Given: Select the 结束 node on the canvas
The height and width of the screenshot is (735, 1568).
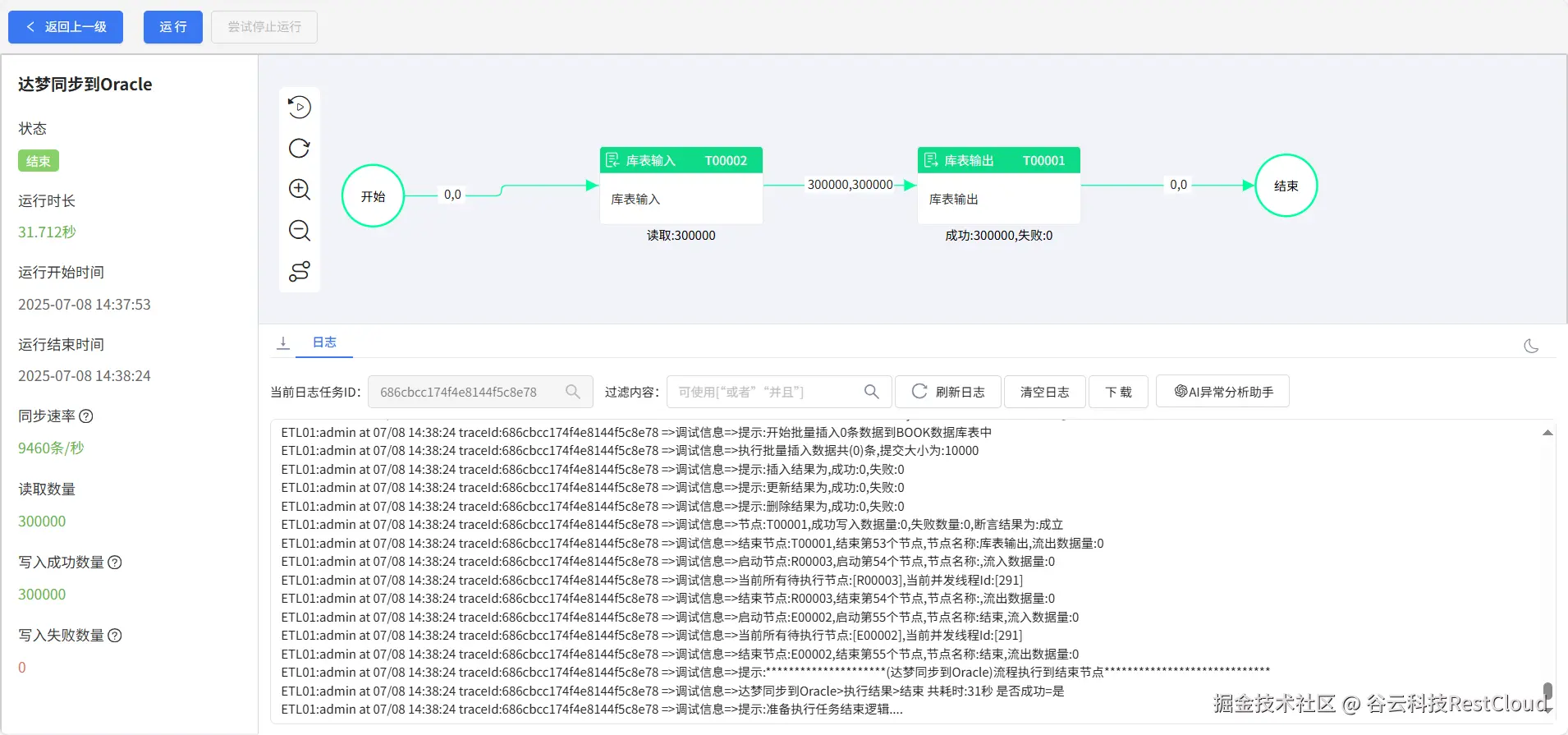Looking at the screenshot, I should pyautogui.click(x=1286, y=186).
